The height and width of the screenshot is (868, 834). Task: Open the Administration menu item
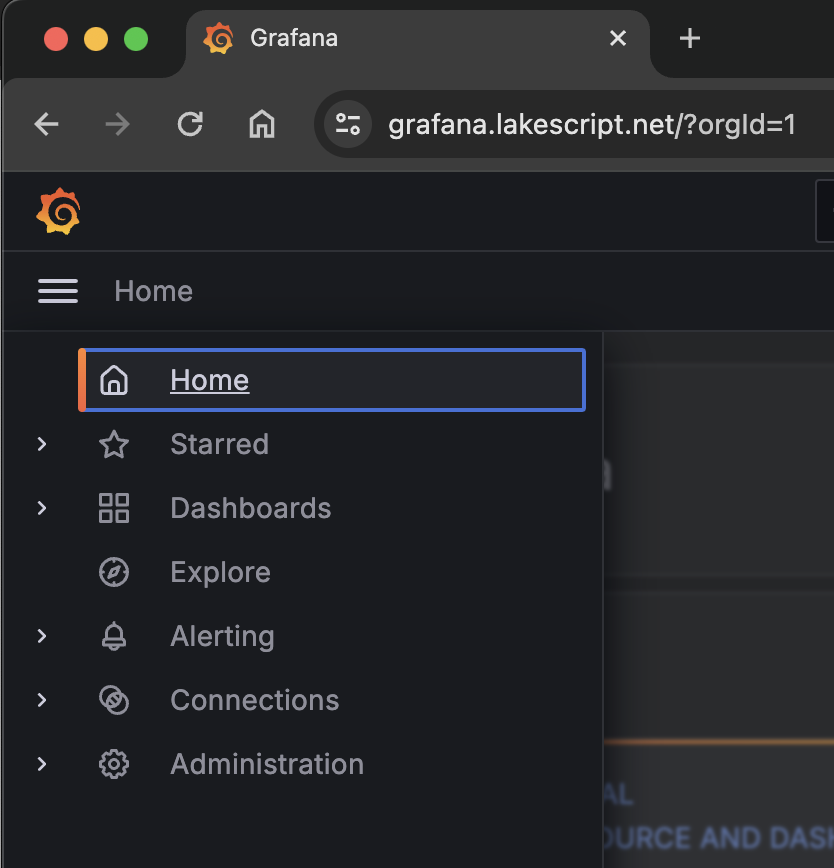click(267, 764)
